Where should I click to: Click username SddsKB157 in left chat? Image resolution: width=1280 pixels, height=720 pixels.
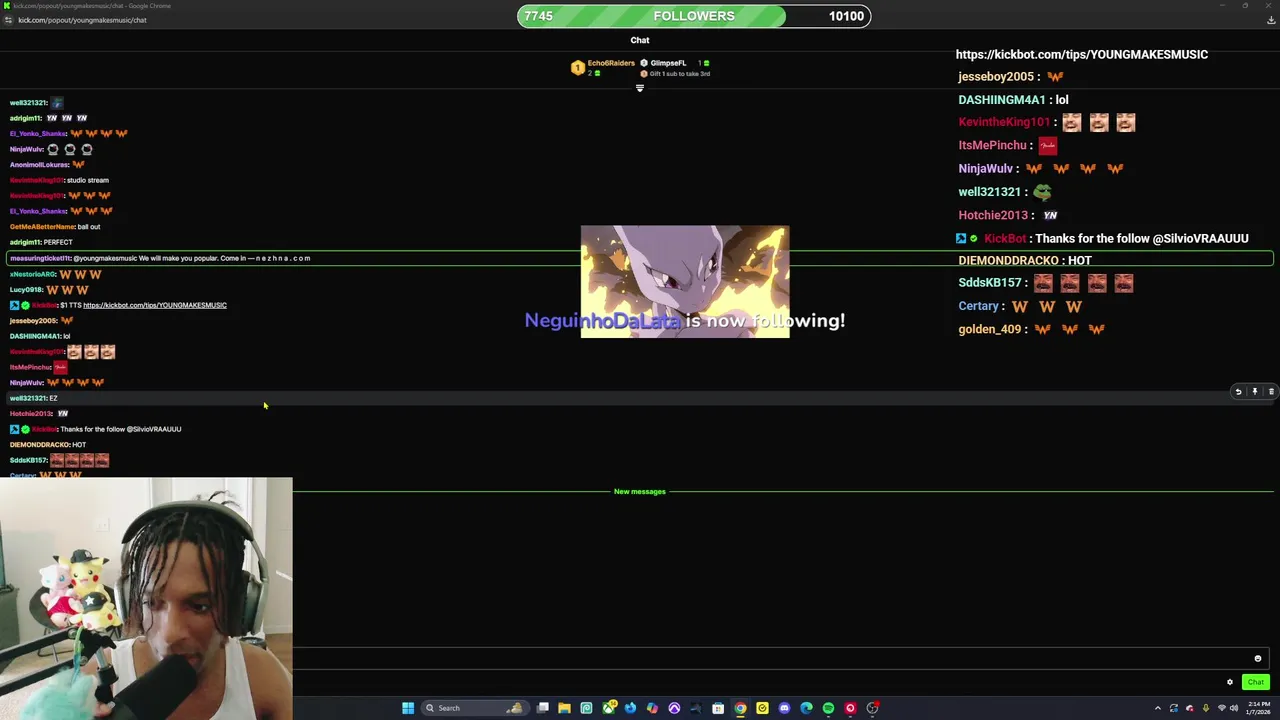click(x=28, y=460)
